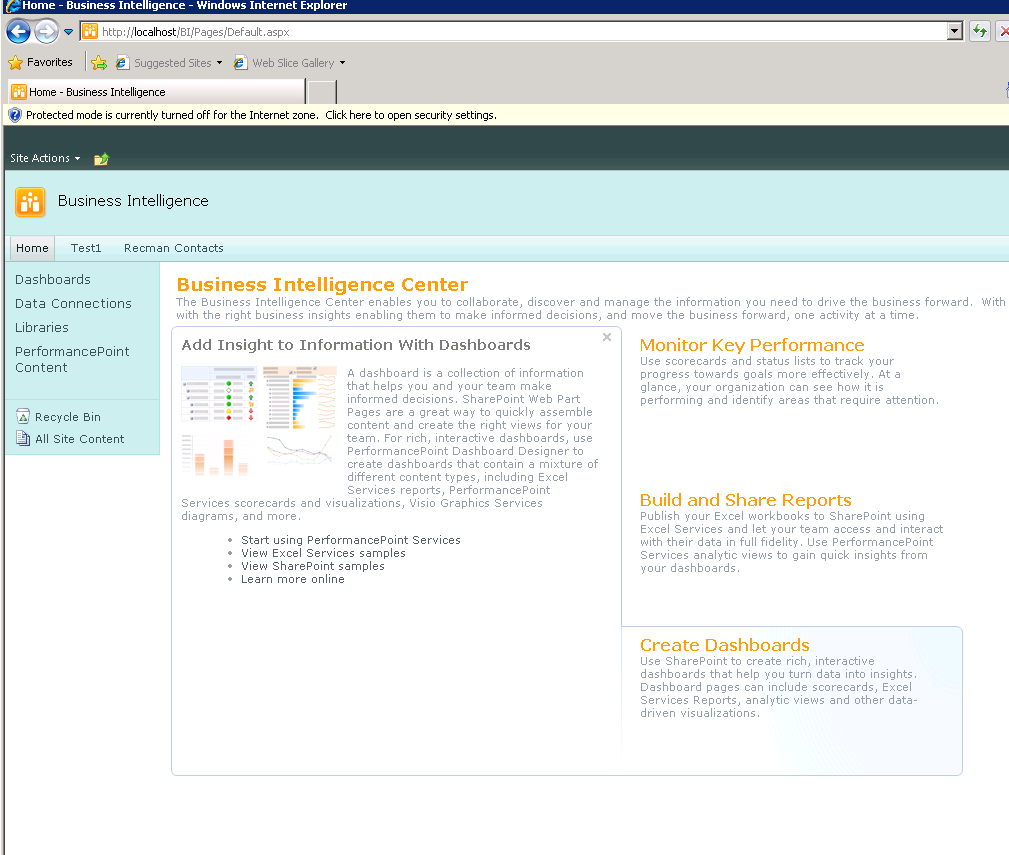
Task: Open the Recycle Bin link
Action: pyautogui.click(x=68, y=417)
